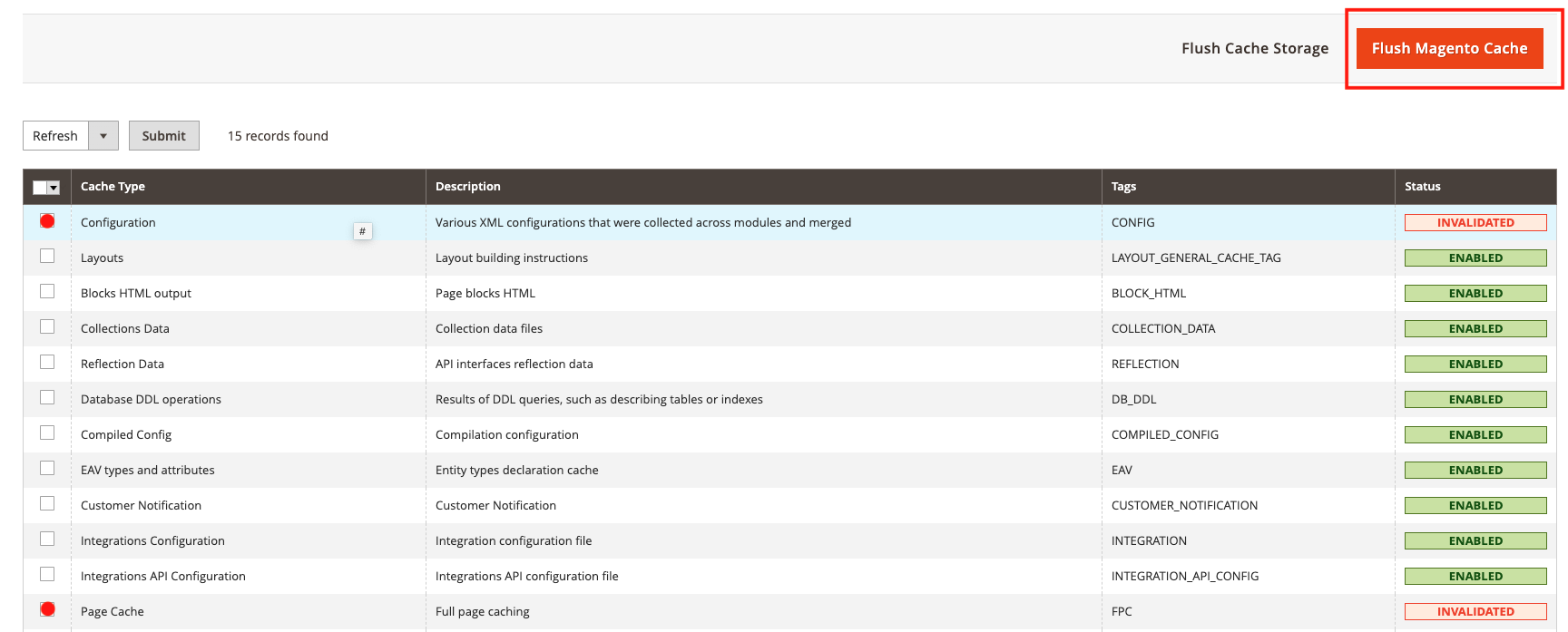Click the INTEGRATION_API_CONFIG tag cell

pos(1185,577)
